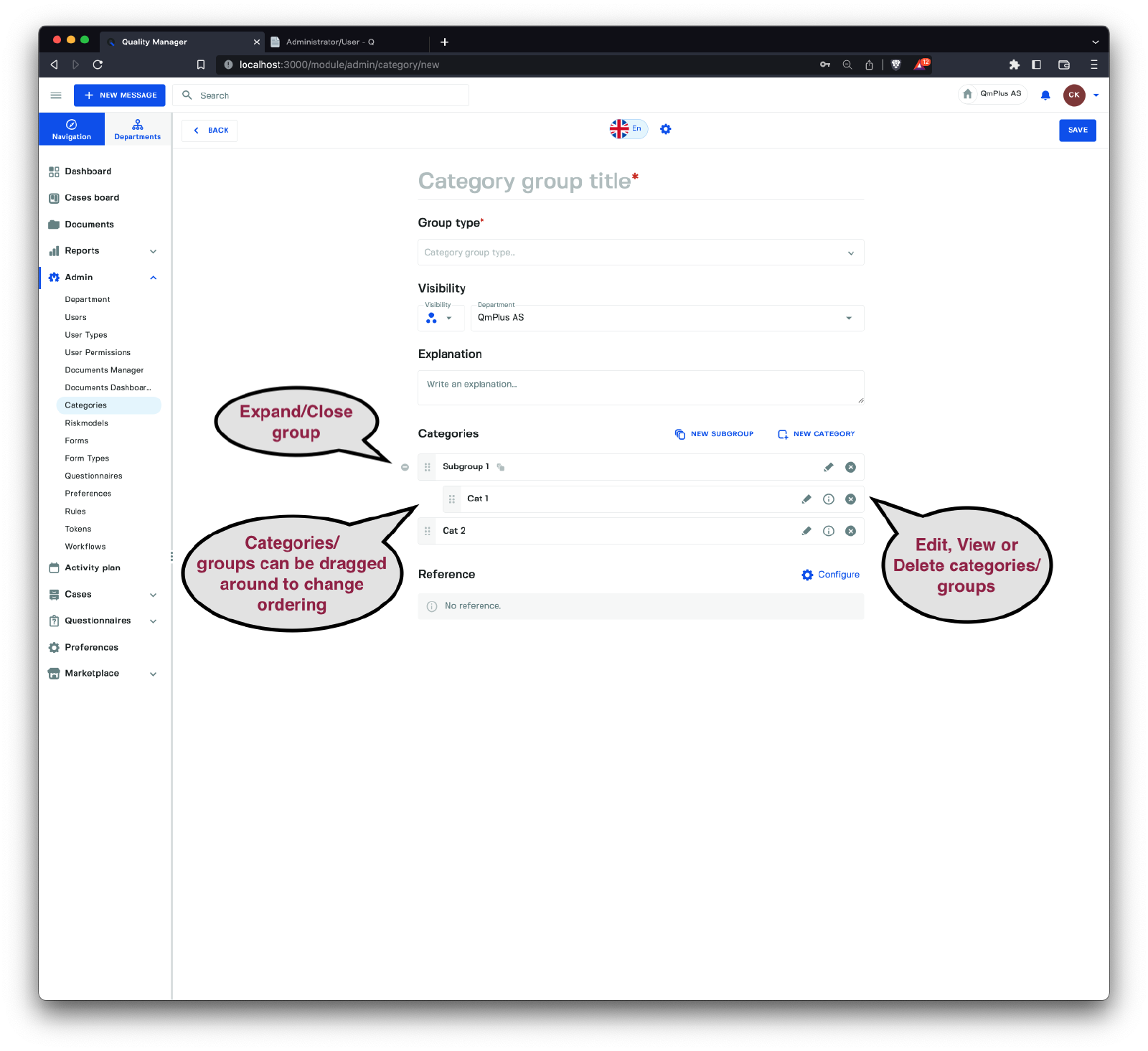Collapse Subgroup 1 with the minus toggle
Image resolution: width=1148 pixels, height=1051 pixels.
click(x=405, y=467)
